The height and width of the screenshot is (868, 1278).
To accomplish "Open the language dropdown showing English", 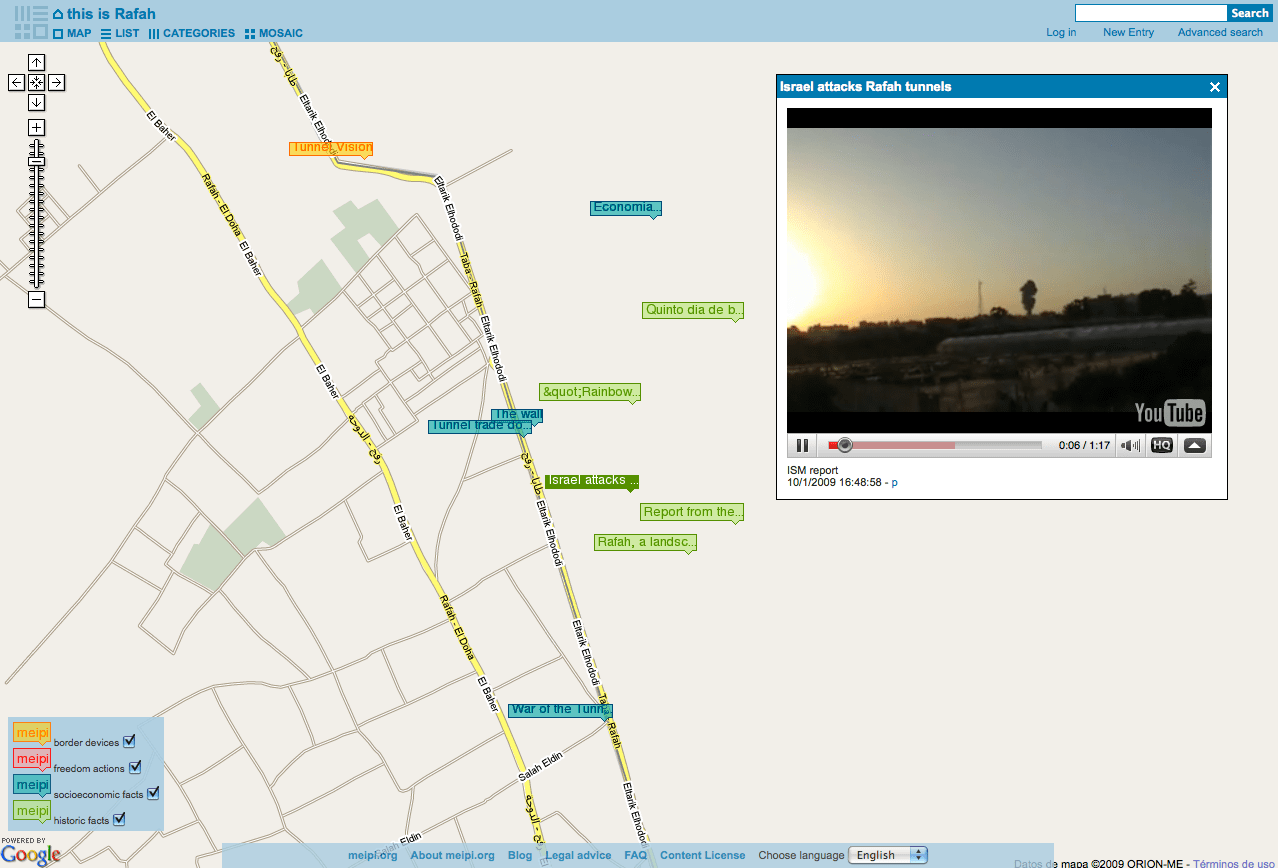I will [x=888, y=855].
